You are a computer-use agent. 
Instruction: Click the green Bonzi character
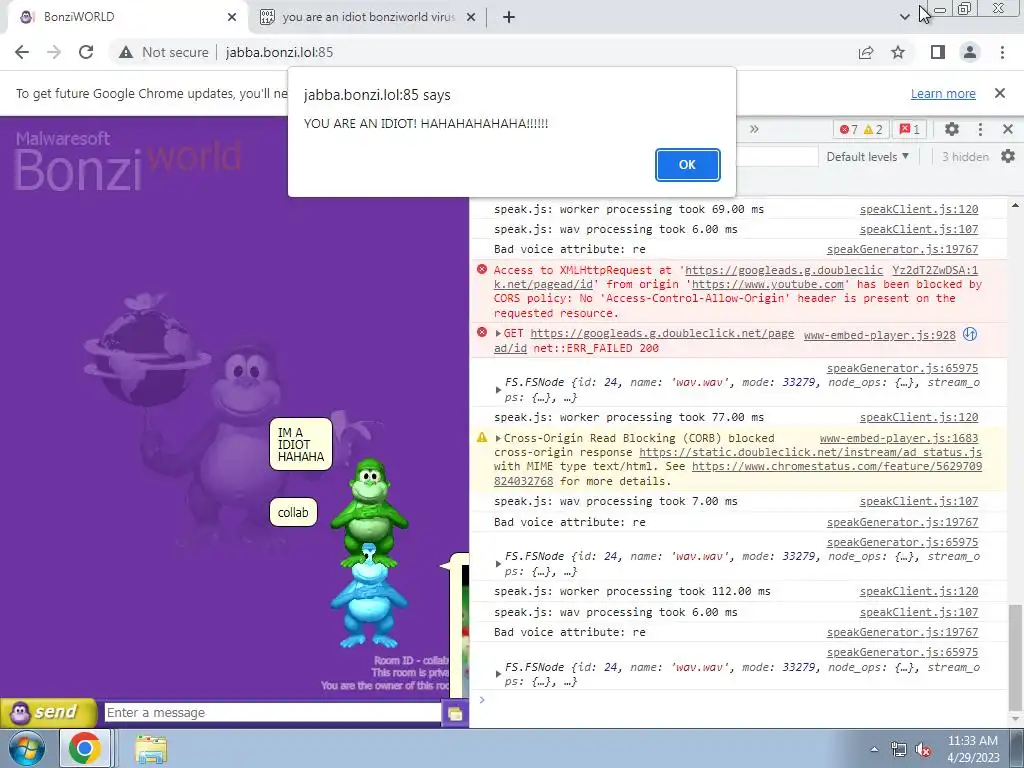369,511
